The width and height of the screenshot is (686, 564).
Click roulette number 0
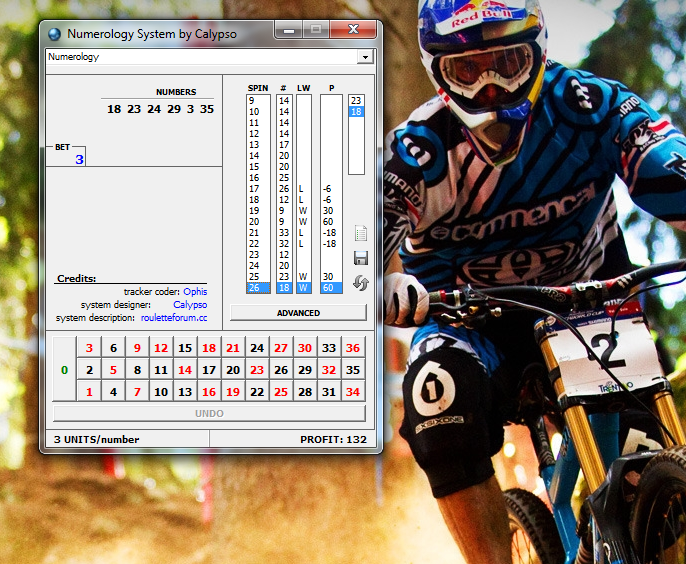pyautogui.click(x=64, y=370)
